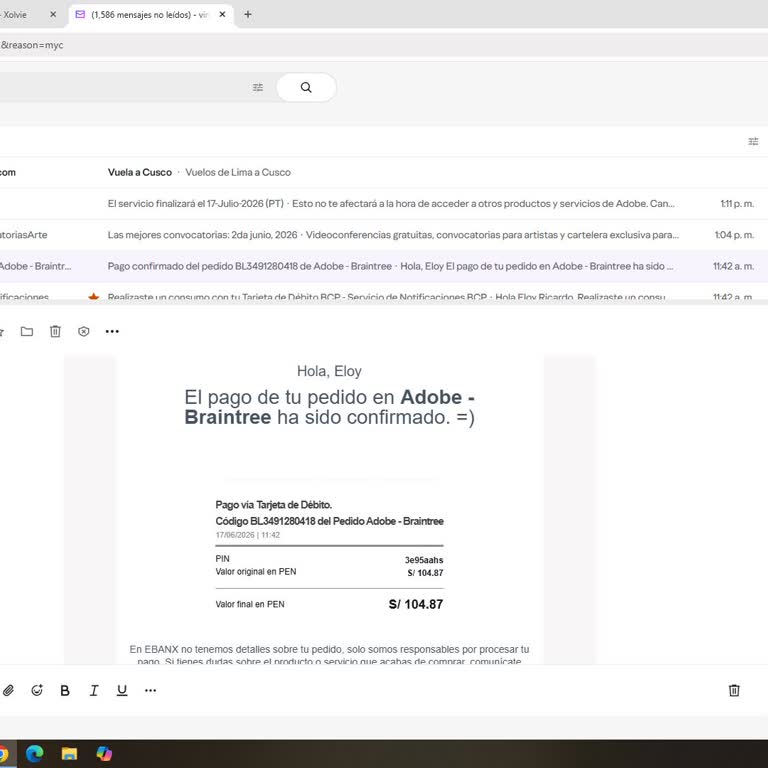Move email to folder icon

(27, 332)
